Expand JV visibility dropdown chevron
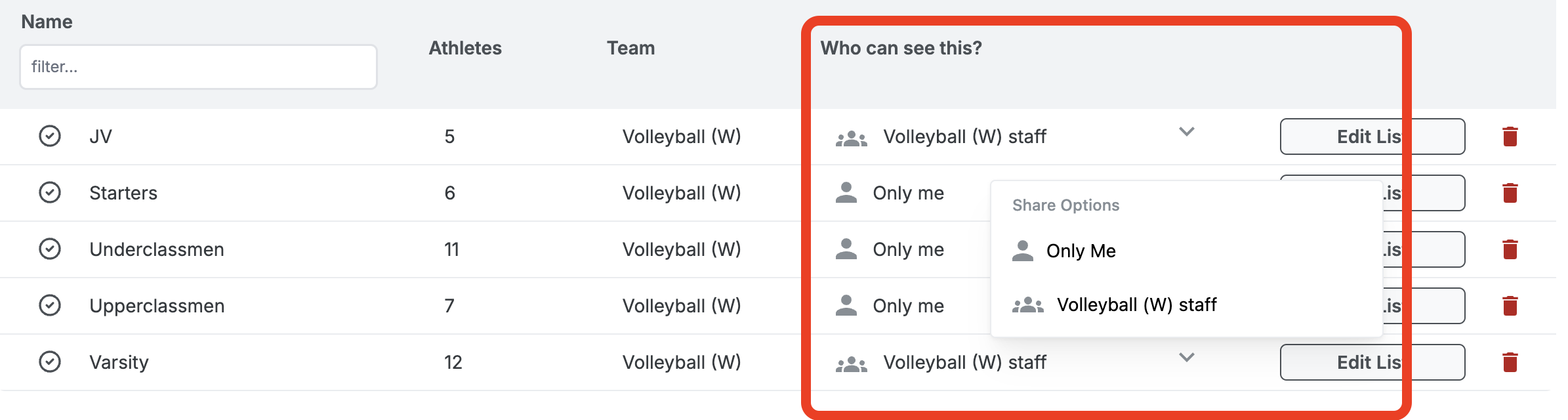 [x=1186, y=132]
